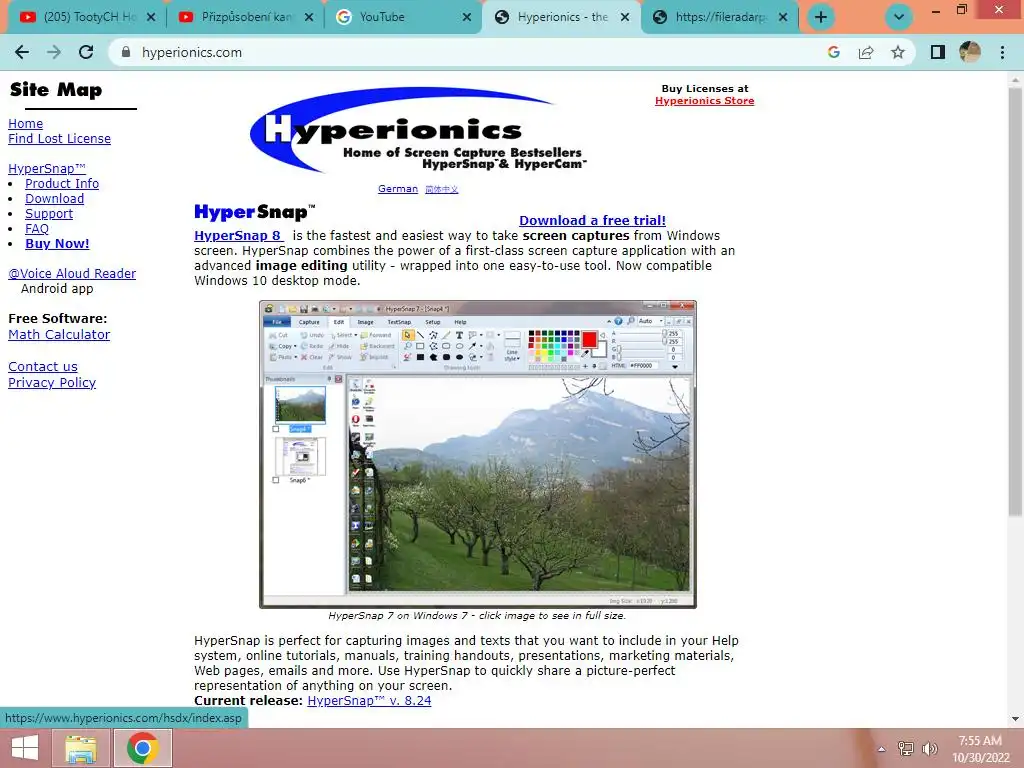
Task: Open Product Info link
Action: (x=62, y=184)
